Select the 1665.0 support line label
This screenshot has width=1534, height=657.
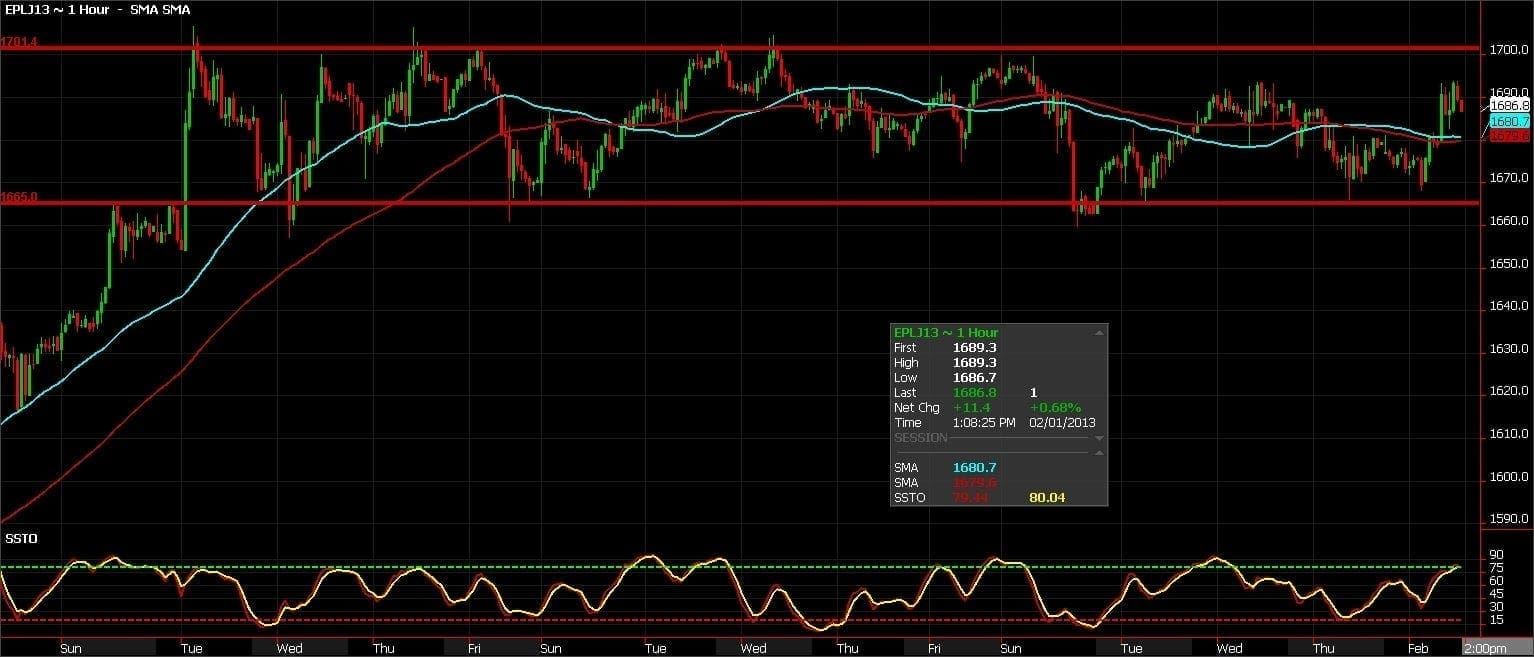point(20,198)
